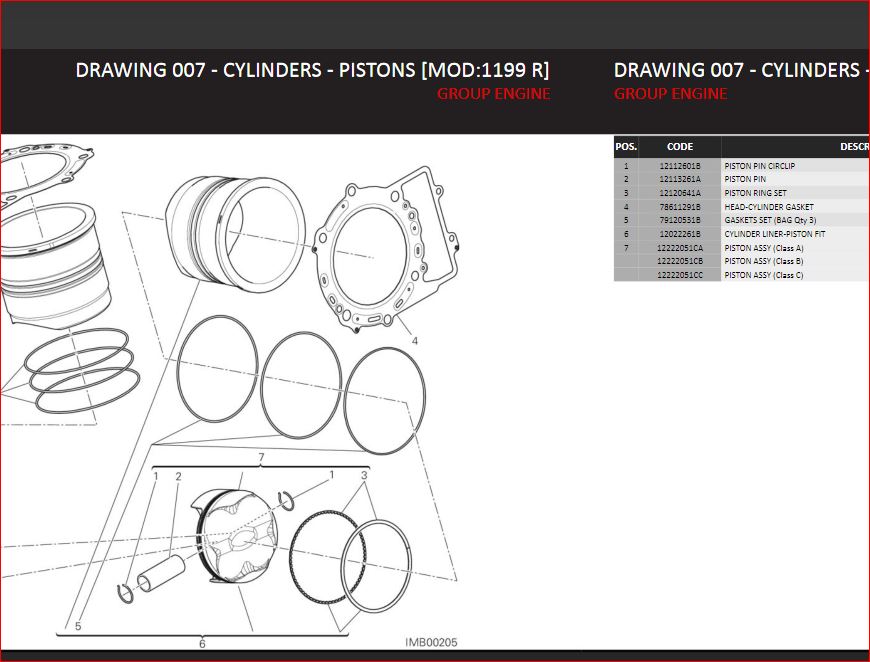Click the POS. column header
The height and width of the screenshot is (662, 870).
pos(626,147)
